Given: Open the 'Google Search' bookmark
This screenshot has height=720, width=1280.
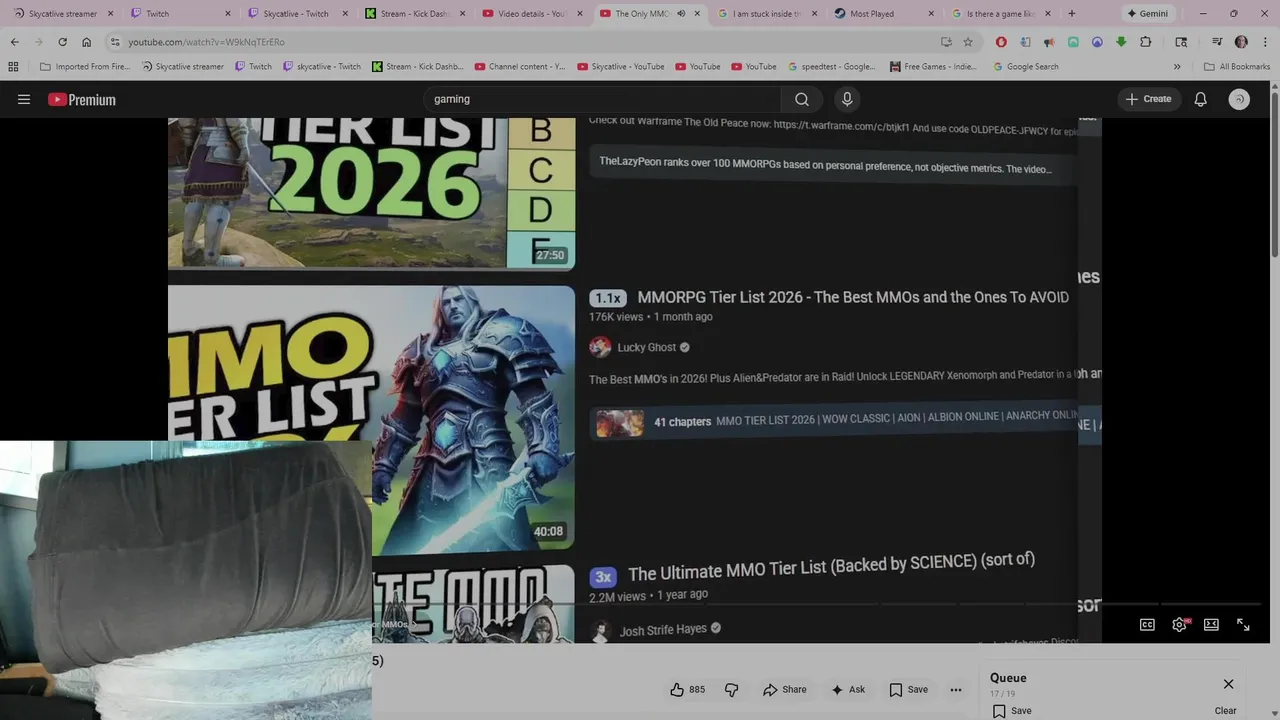Looking at the screenshot, I should [1026, 66].
